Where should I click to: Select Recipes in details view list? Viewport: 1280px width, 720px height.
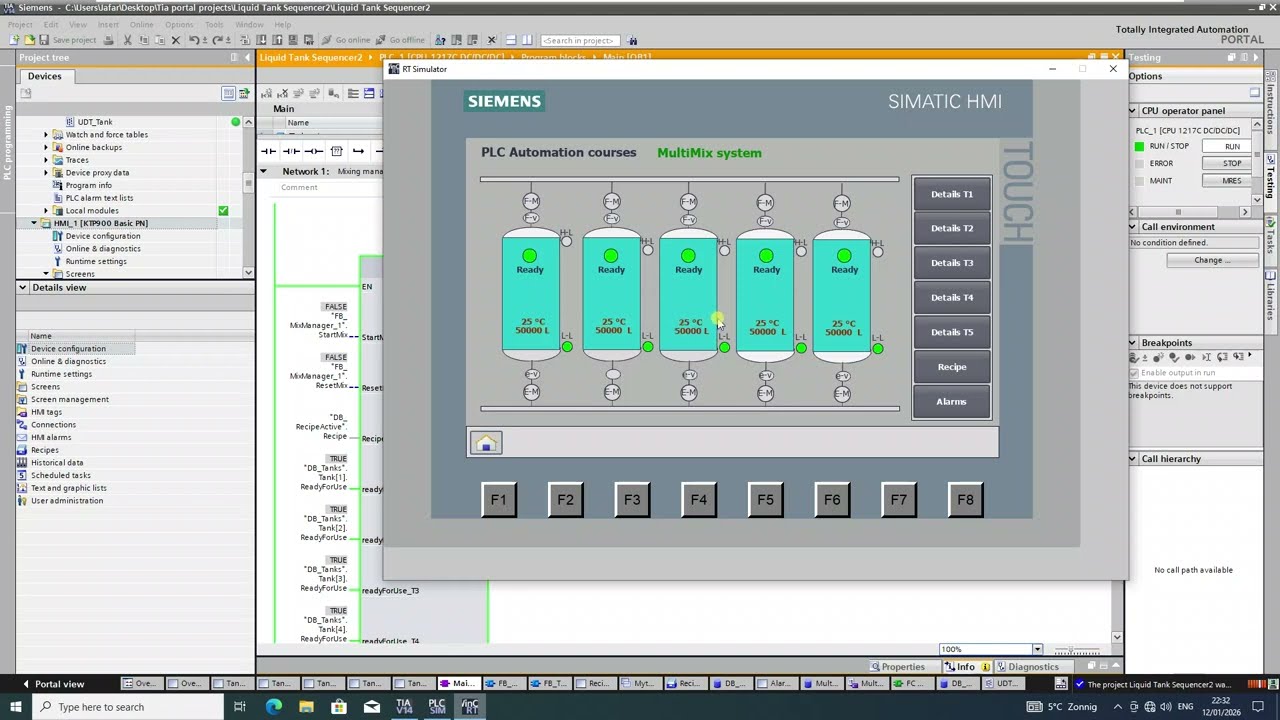[x=45, y=450]
